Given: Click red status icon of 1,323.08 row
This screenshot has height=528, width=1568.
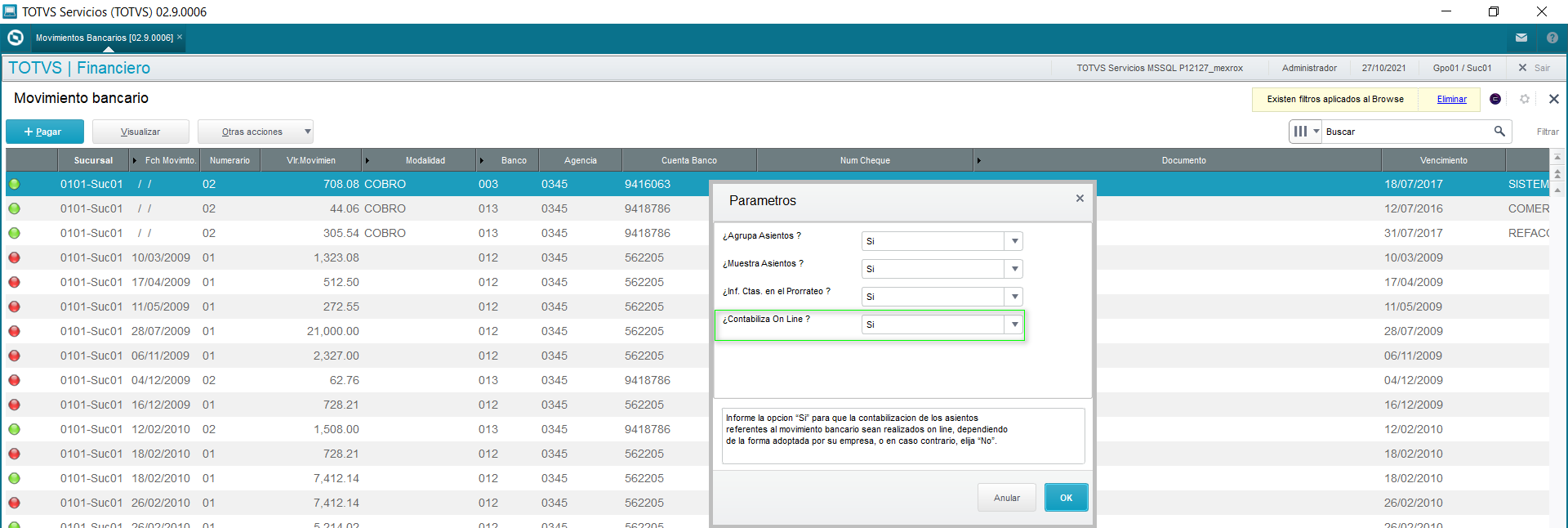Looking at the screenshot, I should pyautogui.click(x=14, y=257).
